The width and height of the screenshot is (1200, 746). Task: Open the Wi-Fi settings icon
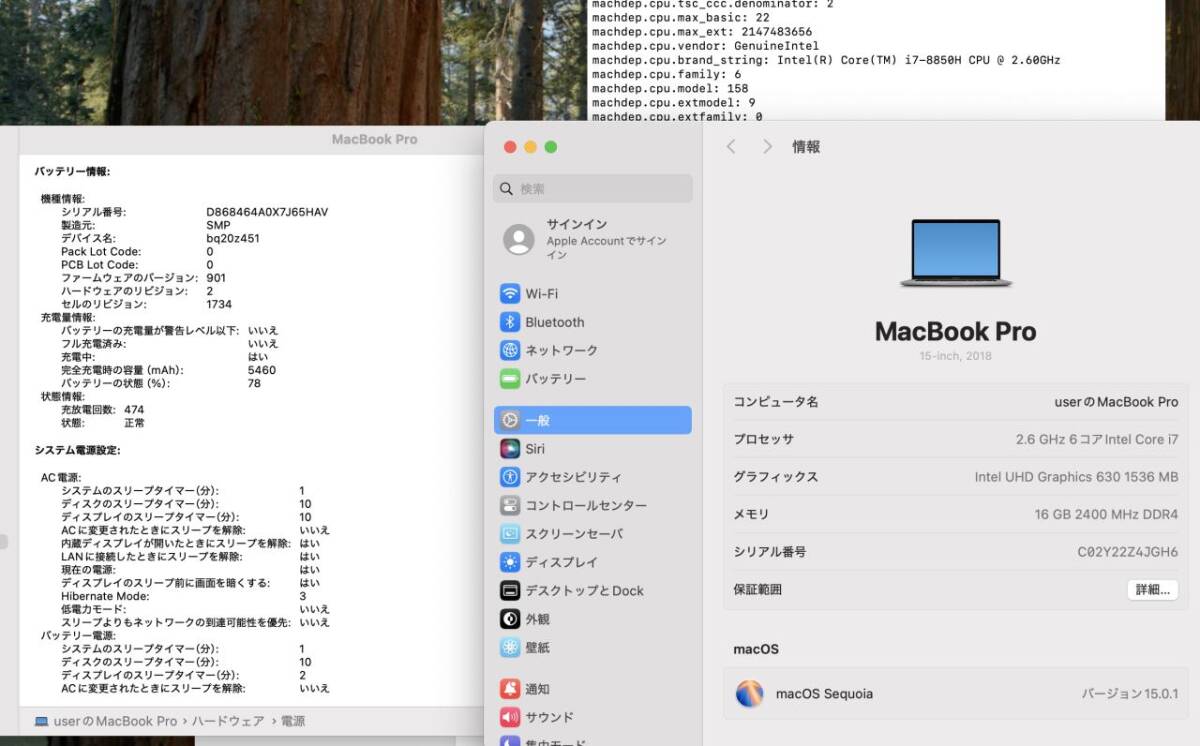pyautogui.click(x=510, y=293)
